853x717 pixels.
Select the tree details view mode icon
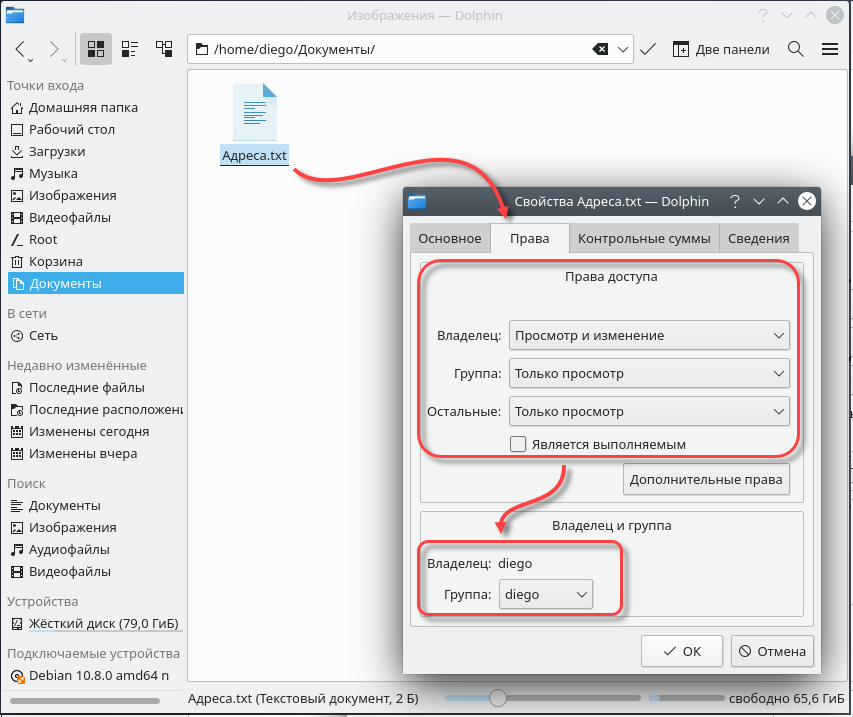(x=163, y=49)
